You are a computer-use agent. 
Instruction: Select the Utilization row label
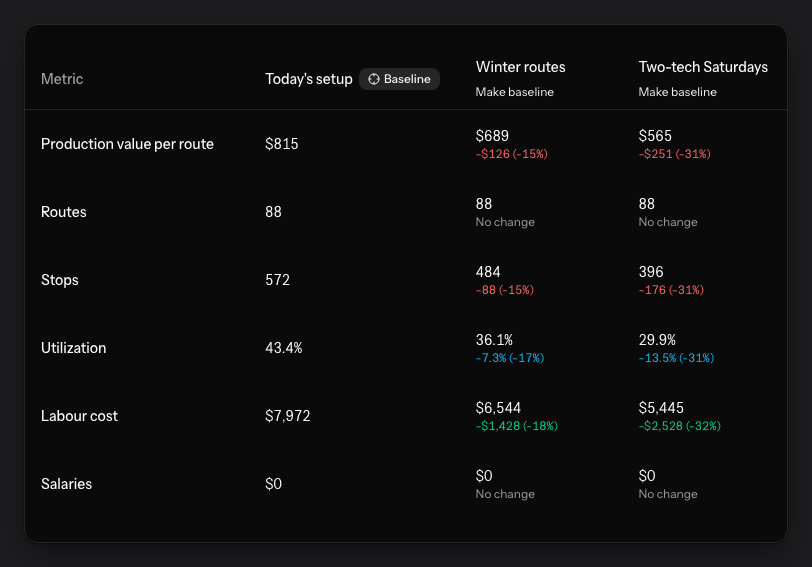[x=74, y=348]
